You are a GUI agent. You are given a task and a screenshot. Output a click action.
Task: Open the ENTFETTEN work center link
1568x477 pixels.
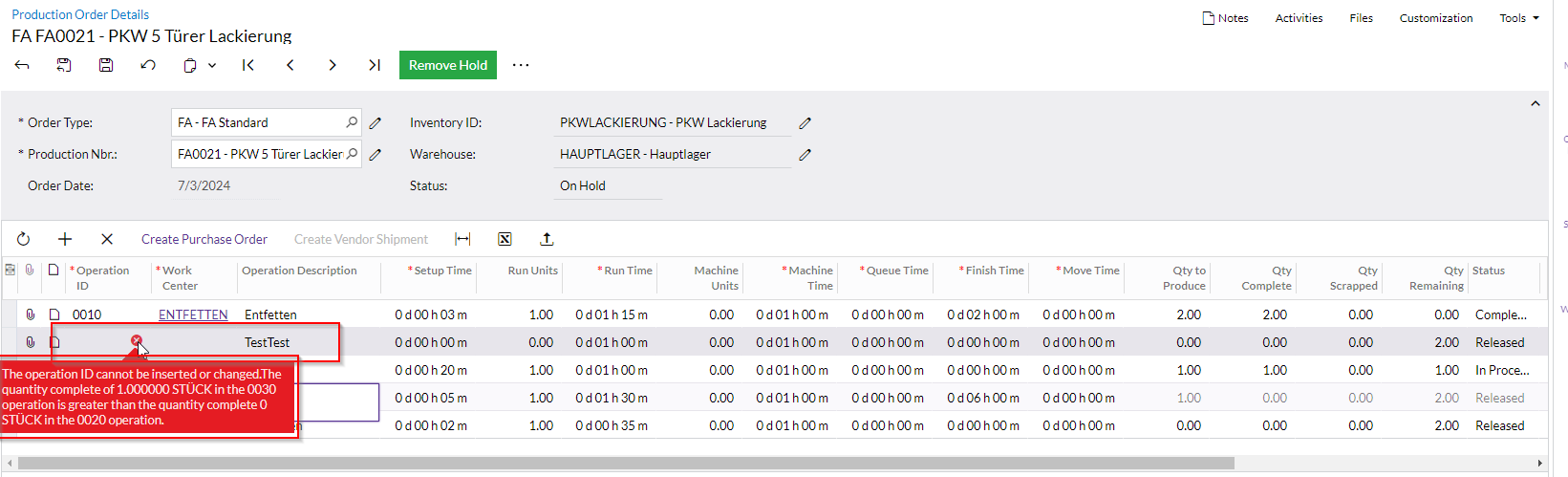coord(193,314)
